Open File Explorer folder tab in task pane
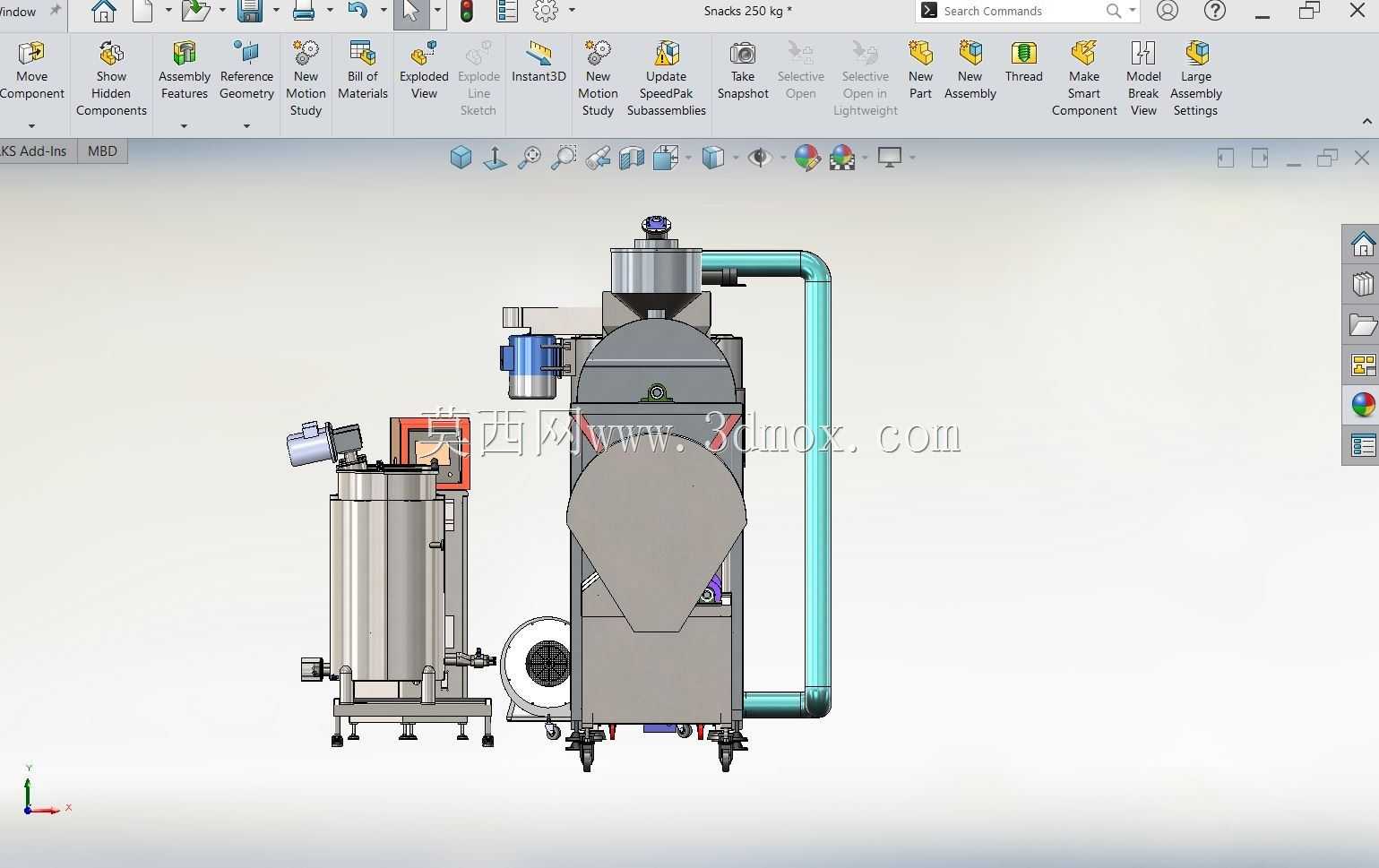 [1362, 324]
